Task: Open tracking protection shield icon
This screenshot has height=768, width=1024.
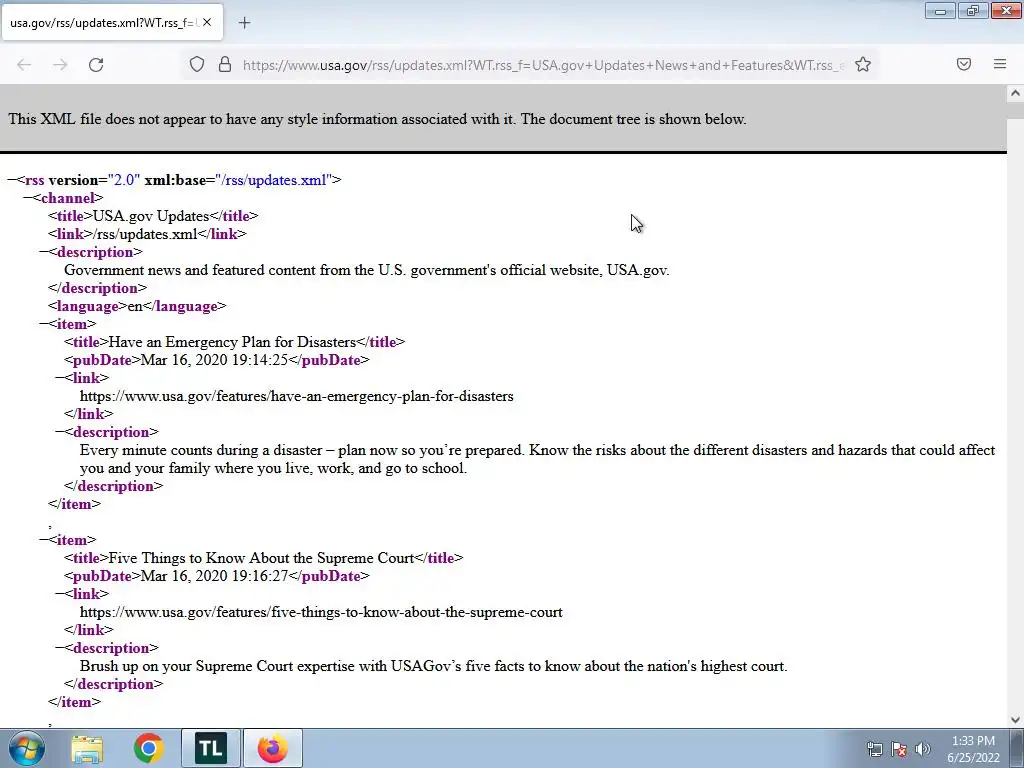Action: click(x=197, y=65)
